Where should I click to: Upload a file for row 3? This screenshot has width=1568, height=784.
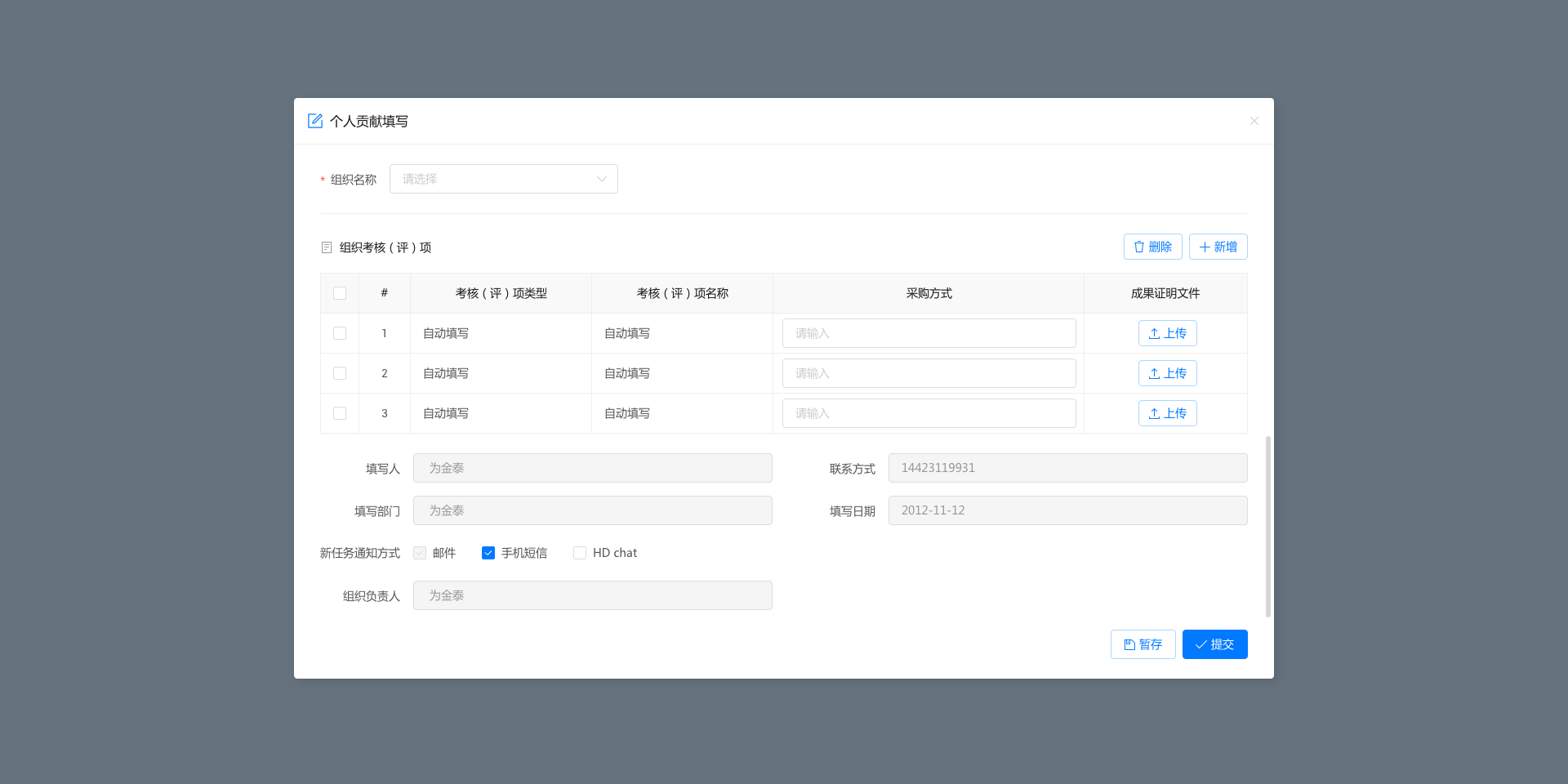tap(1168, 413)
